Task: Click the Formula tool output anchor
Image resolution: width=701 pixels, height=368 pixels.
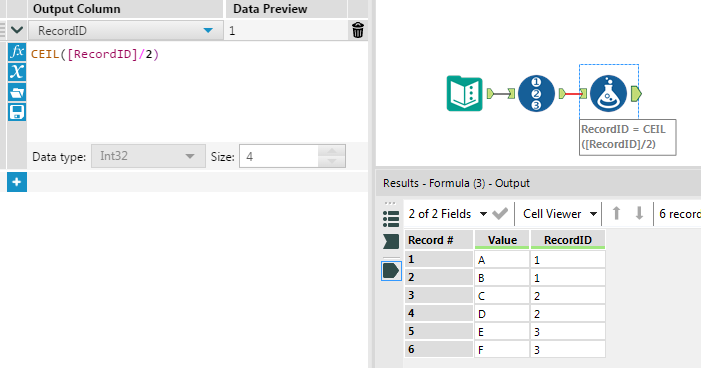Action: (x=637, y=93)
